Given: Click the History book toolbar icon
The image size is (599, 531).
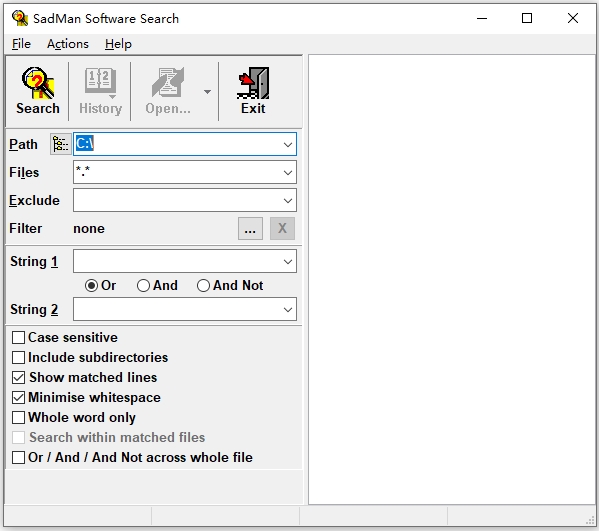Looking at the screenshot, I should pyautogui.click(x=100, y=83).
